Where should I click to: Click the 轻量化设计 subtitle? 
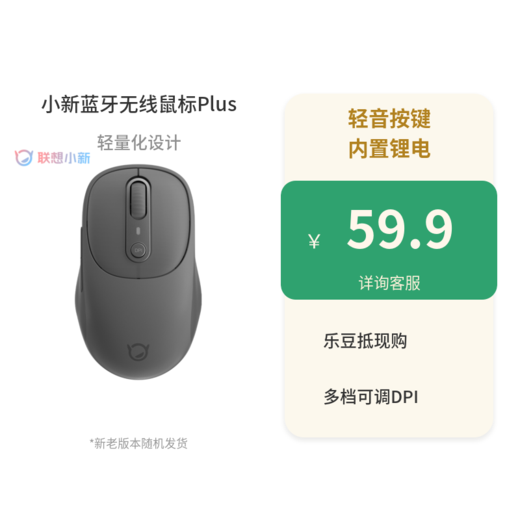click(139, 143)
